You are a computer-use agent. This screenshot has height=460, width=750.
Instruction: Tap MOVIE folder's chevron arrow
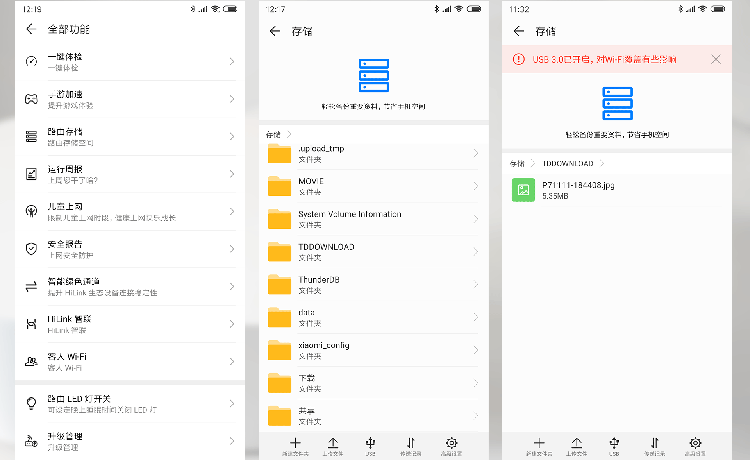(x=475, y=186)
